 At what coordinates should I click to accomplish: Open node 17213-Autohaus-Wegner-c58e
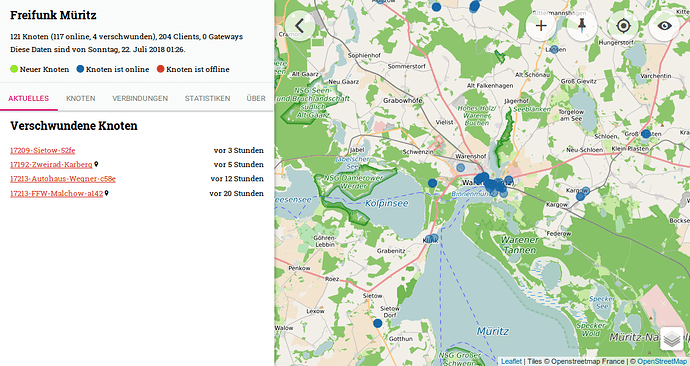pos(63,179)
